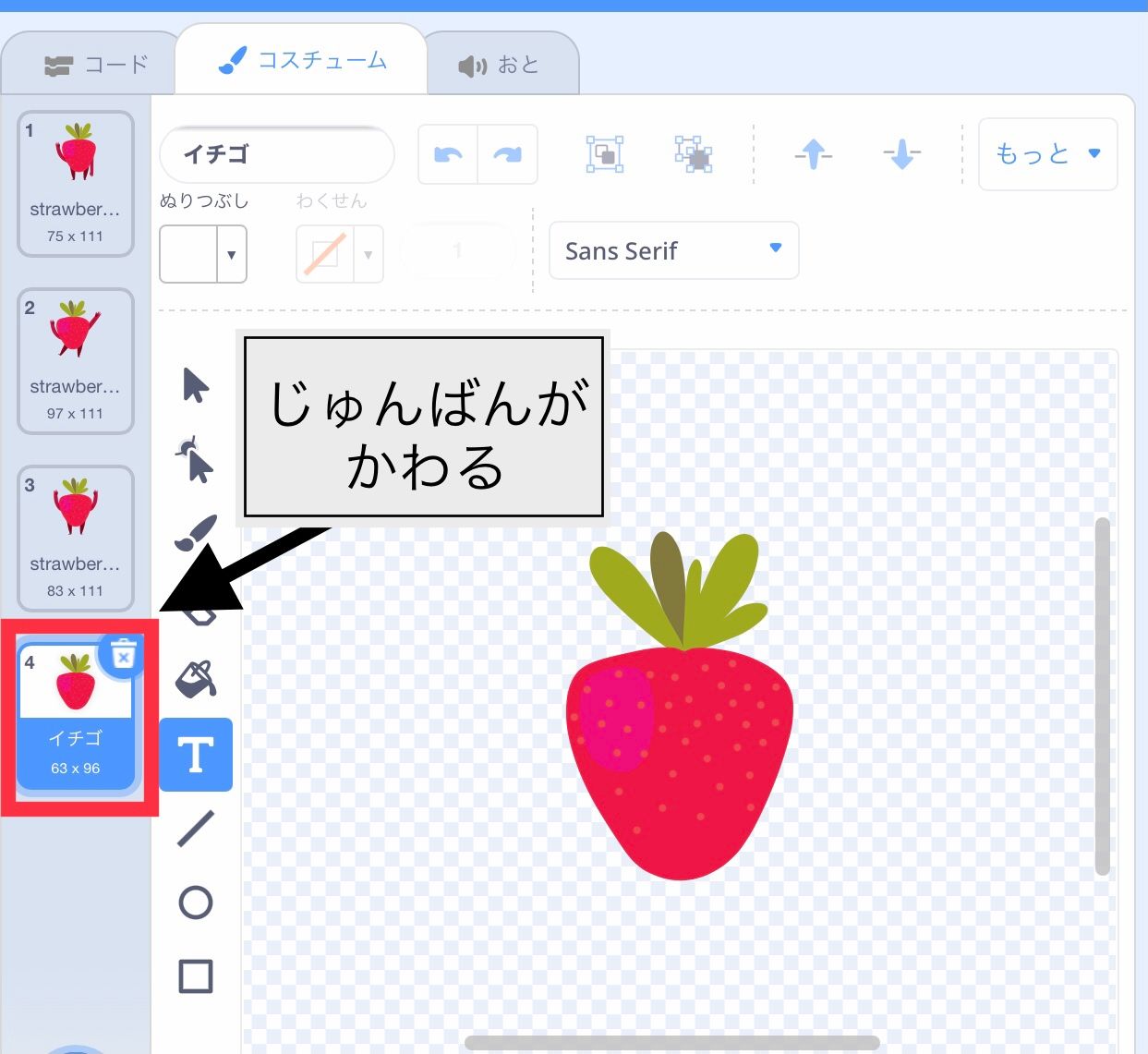Screen dimensions: 1148x1054
Task: Open the もっと dropdown
Action: coord(1047,154)
